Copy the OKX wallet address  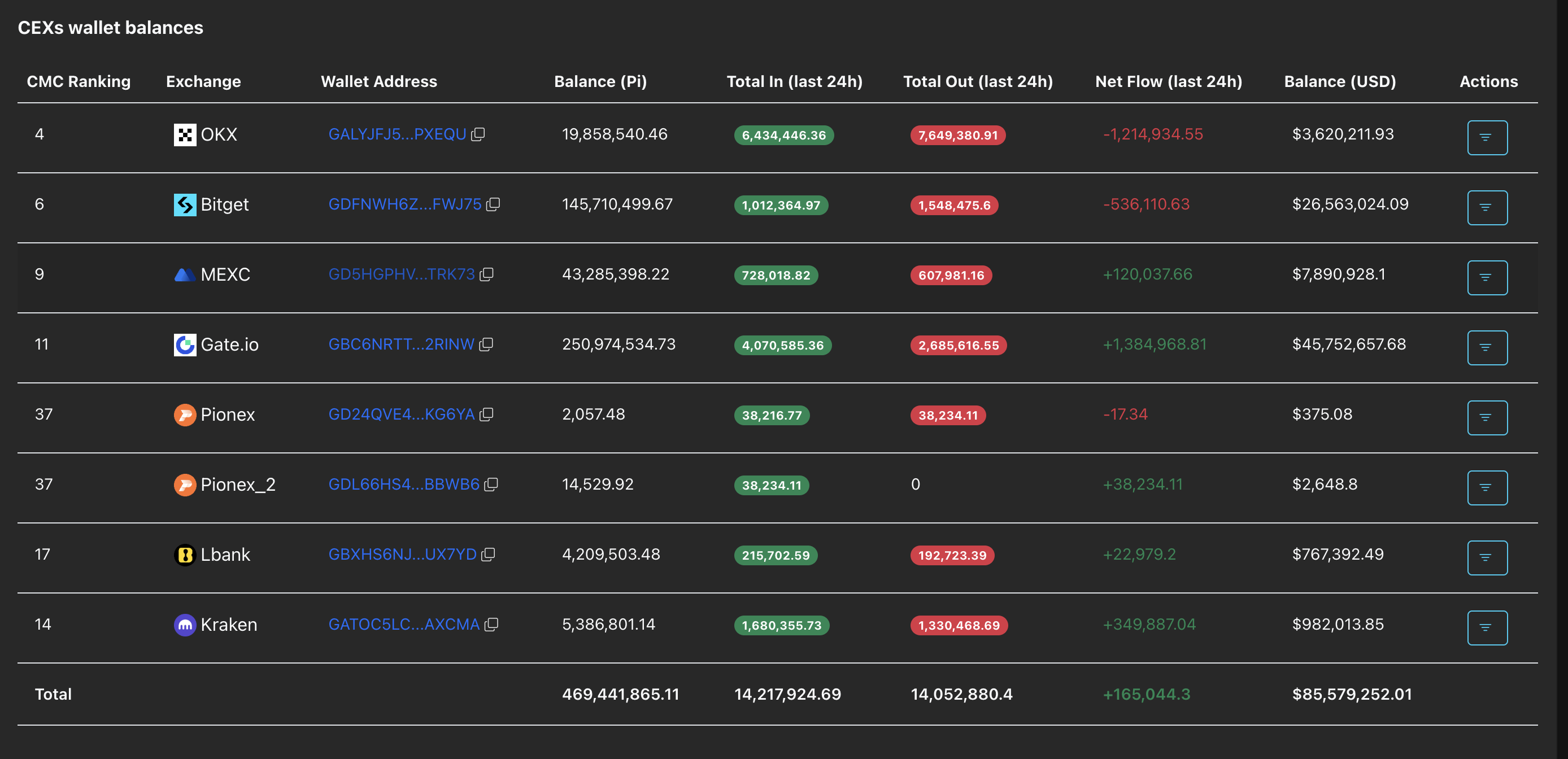(478, 134)
